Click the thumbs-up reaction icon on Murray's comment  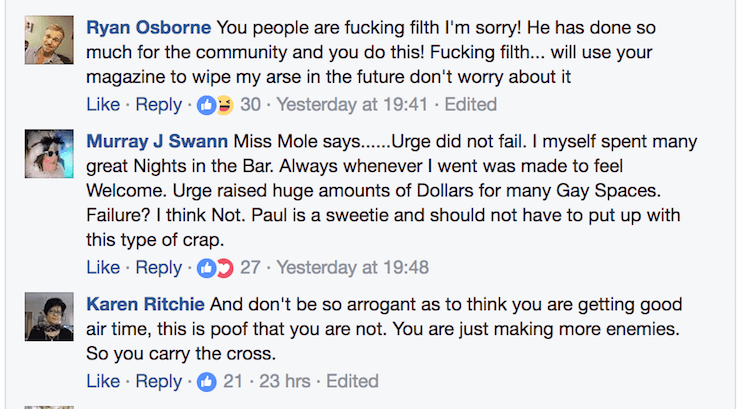(x=208, y=267)
